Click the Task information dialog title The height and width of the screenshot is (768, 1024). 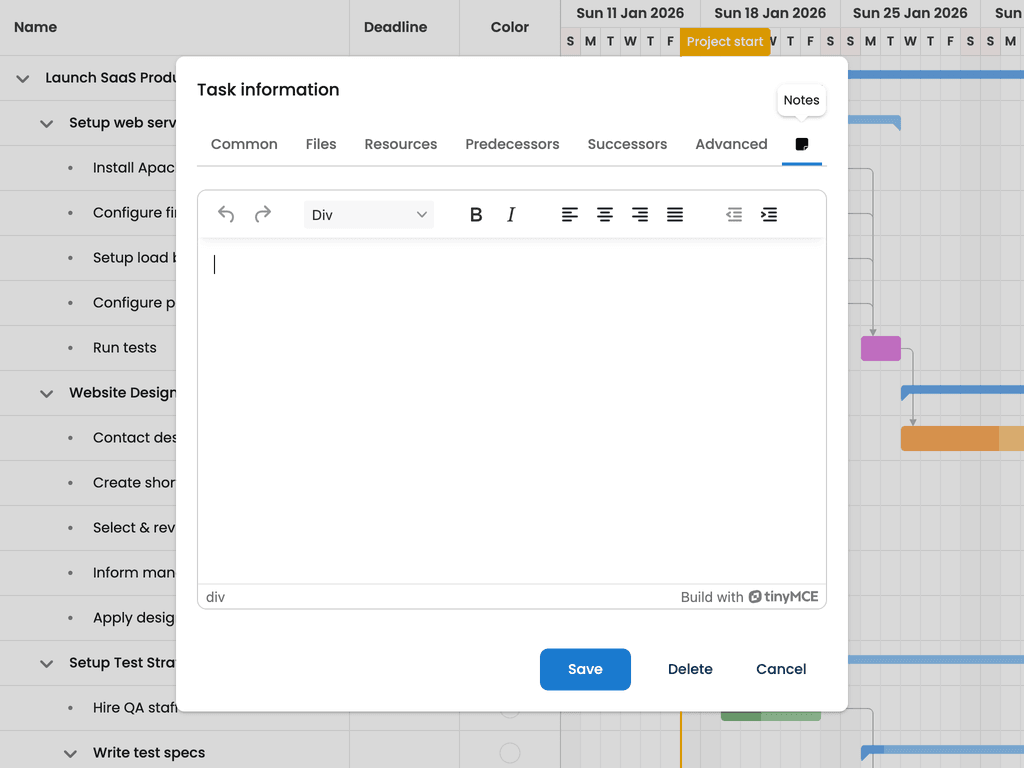268,89
